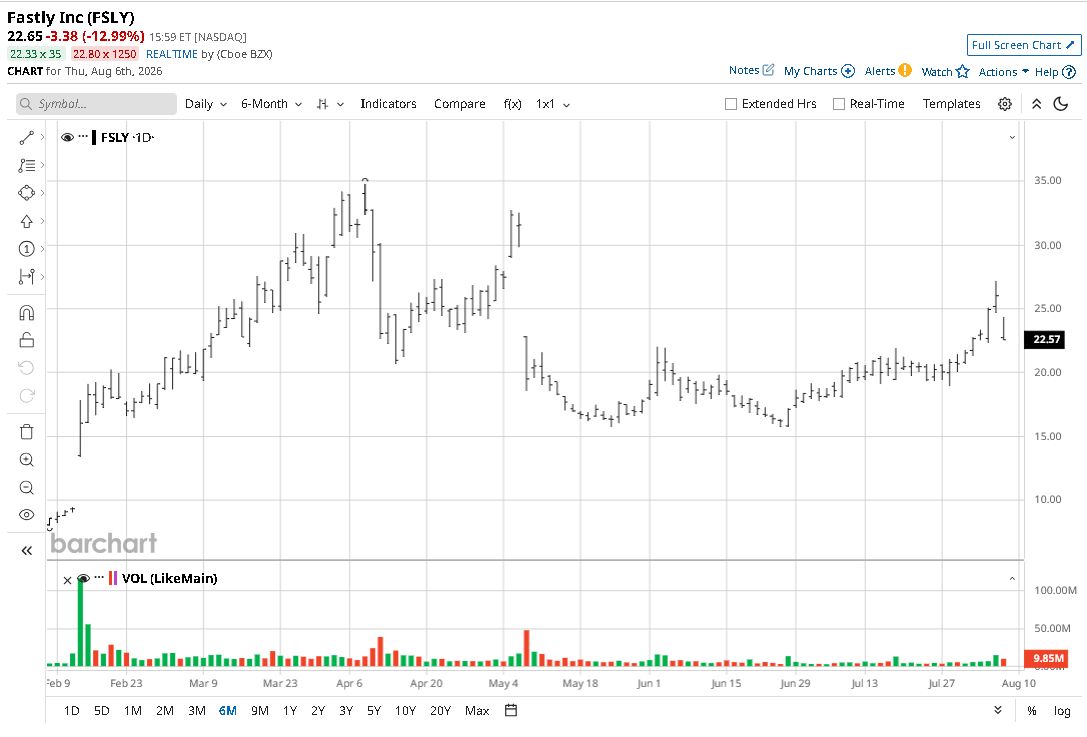1087x737 pixels.
Task: Open the Indicators menu
Action: coord(388,104)
